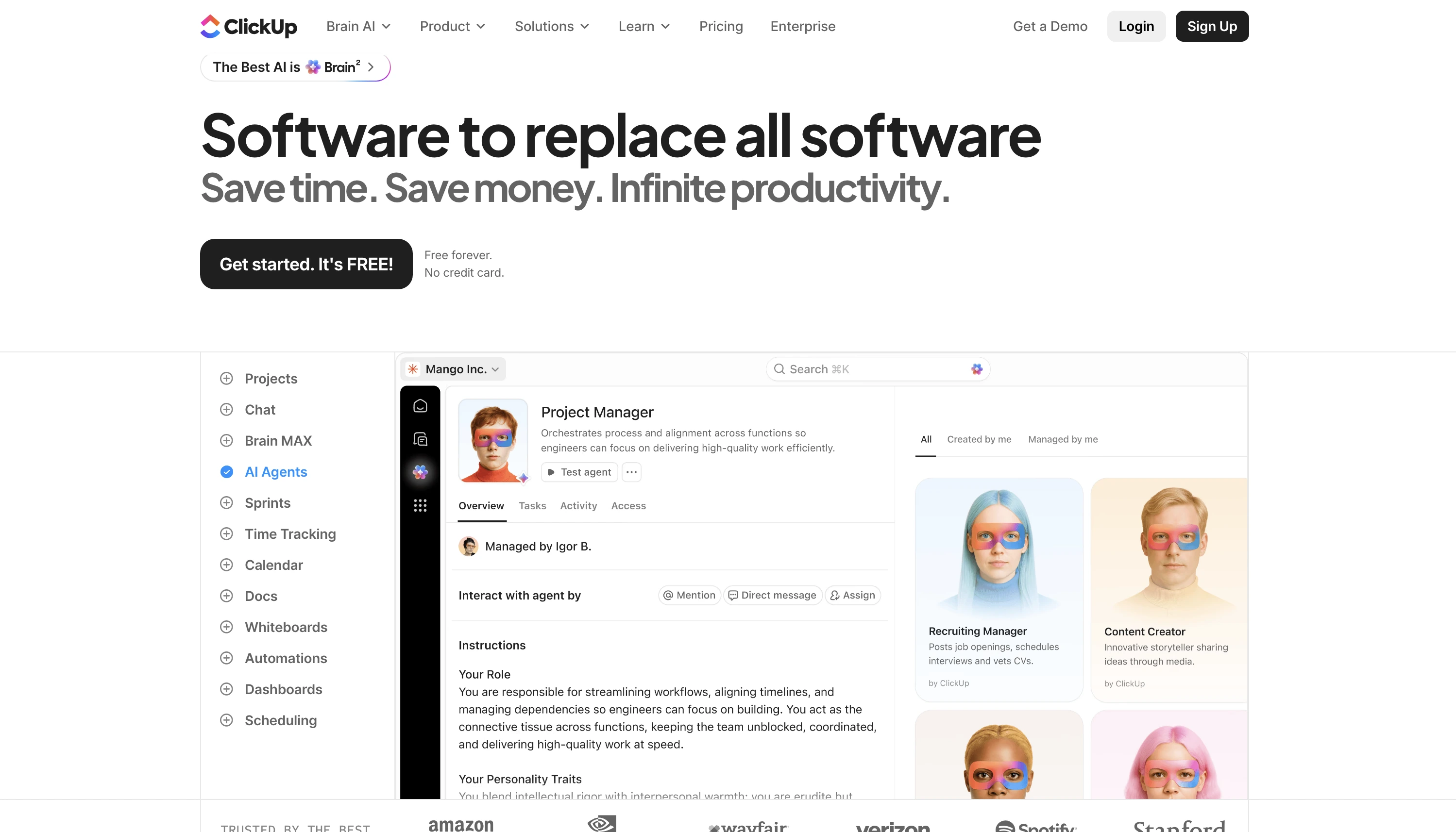The image size is (1456, 832).
Task: Open the Content Creator agent card
Action: point(1169,590)
